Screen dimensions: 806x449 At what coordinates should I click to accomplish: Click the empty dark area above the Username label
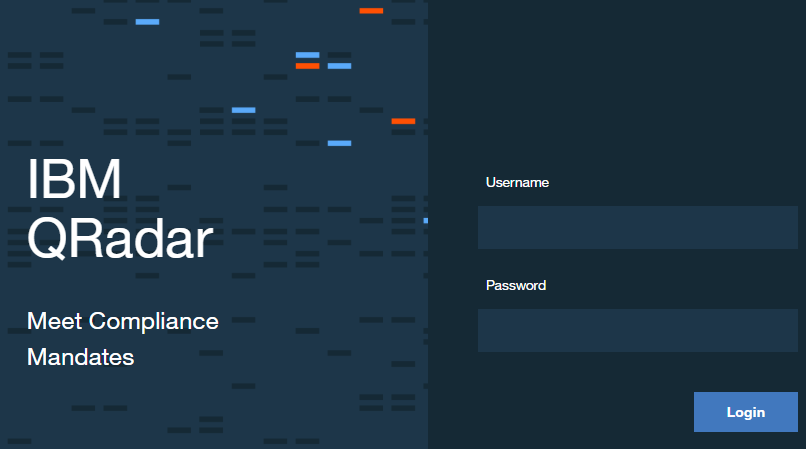617,87
